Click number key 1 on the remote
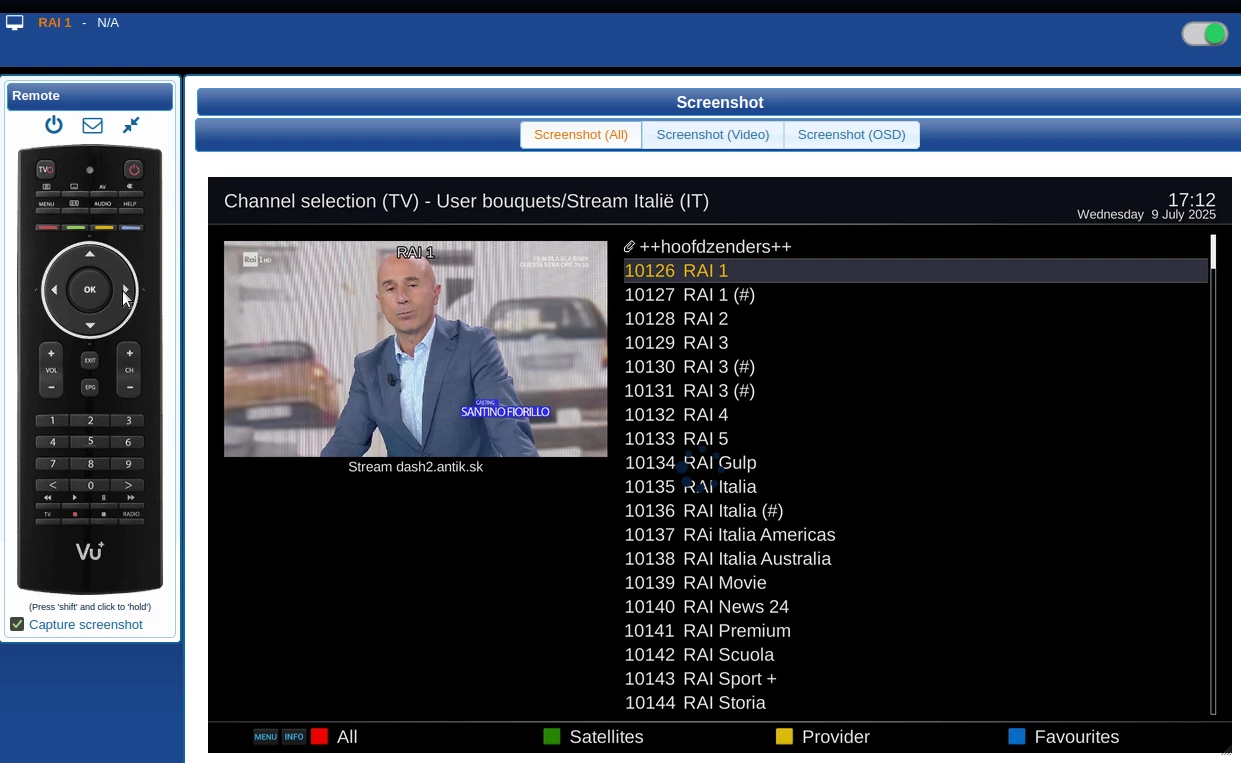Screen dimensions: 1241x763 point(53,421)
